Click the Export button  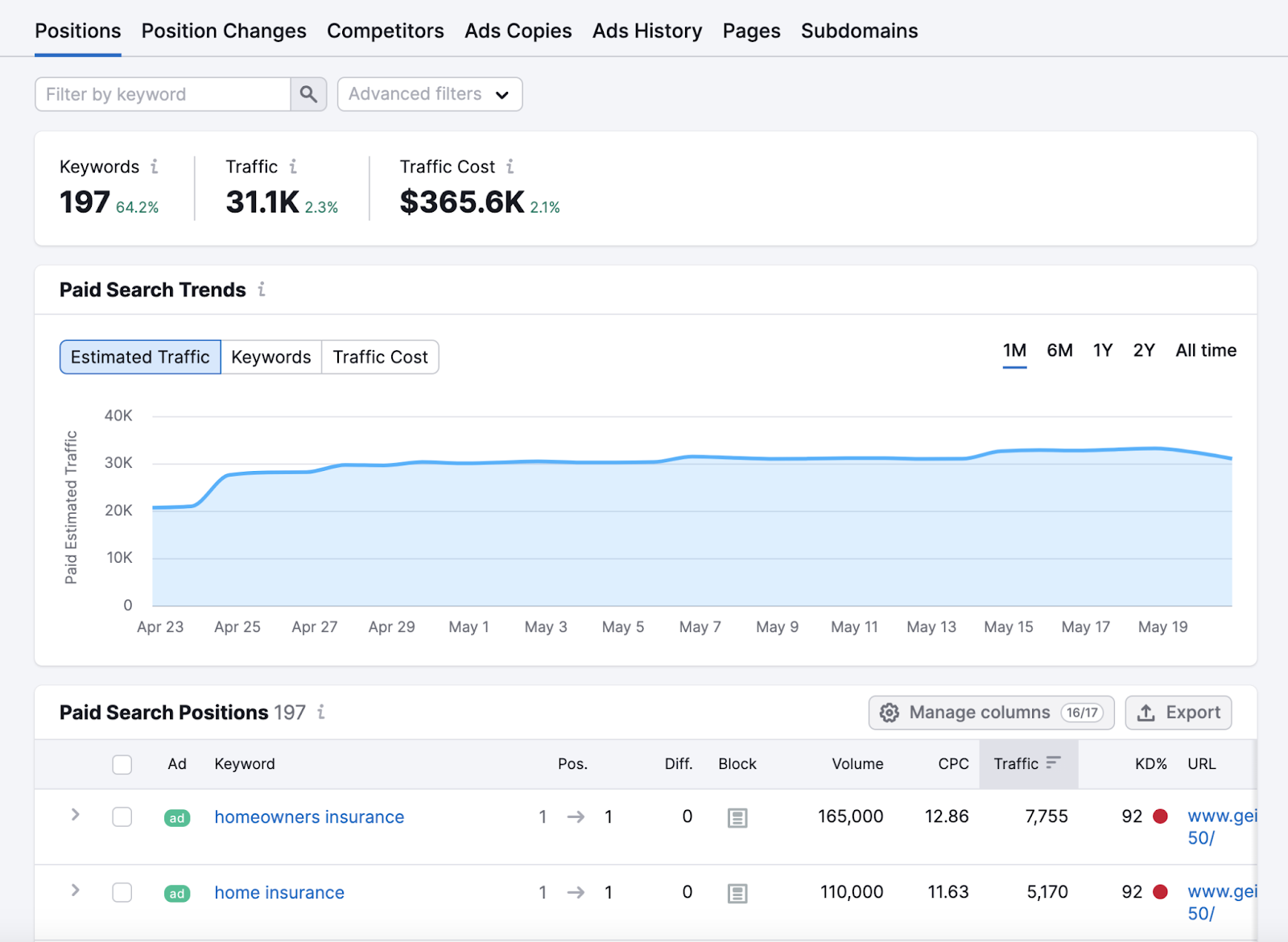click(x=1179, y=713)
